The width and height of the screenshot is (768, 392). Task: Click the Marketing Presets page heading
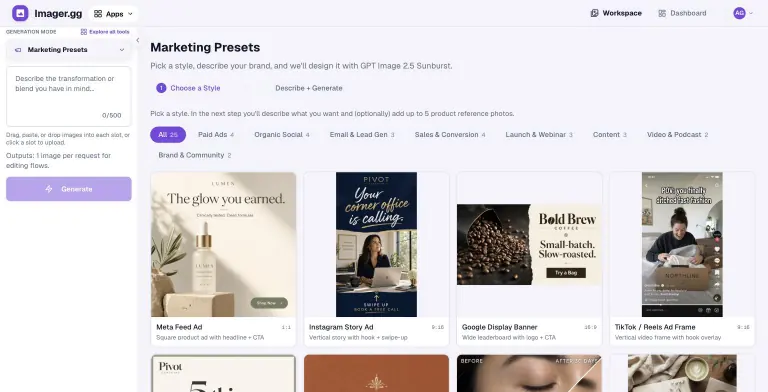point(205,48)
